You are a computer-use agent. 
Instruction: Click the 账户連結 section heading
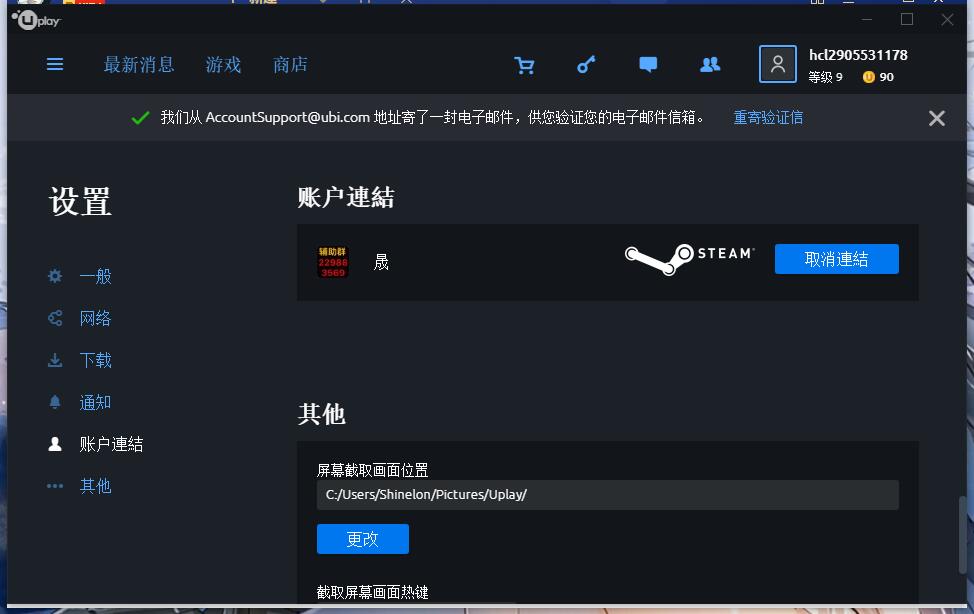(x=345, y=198)
